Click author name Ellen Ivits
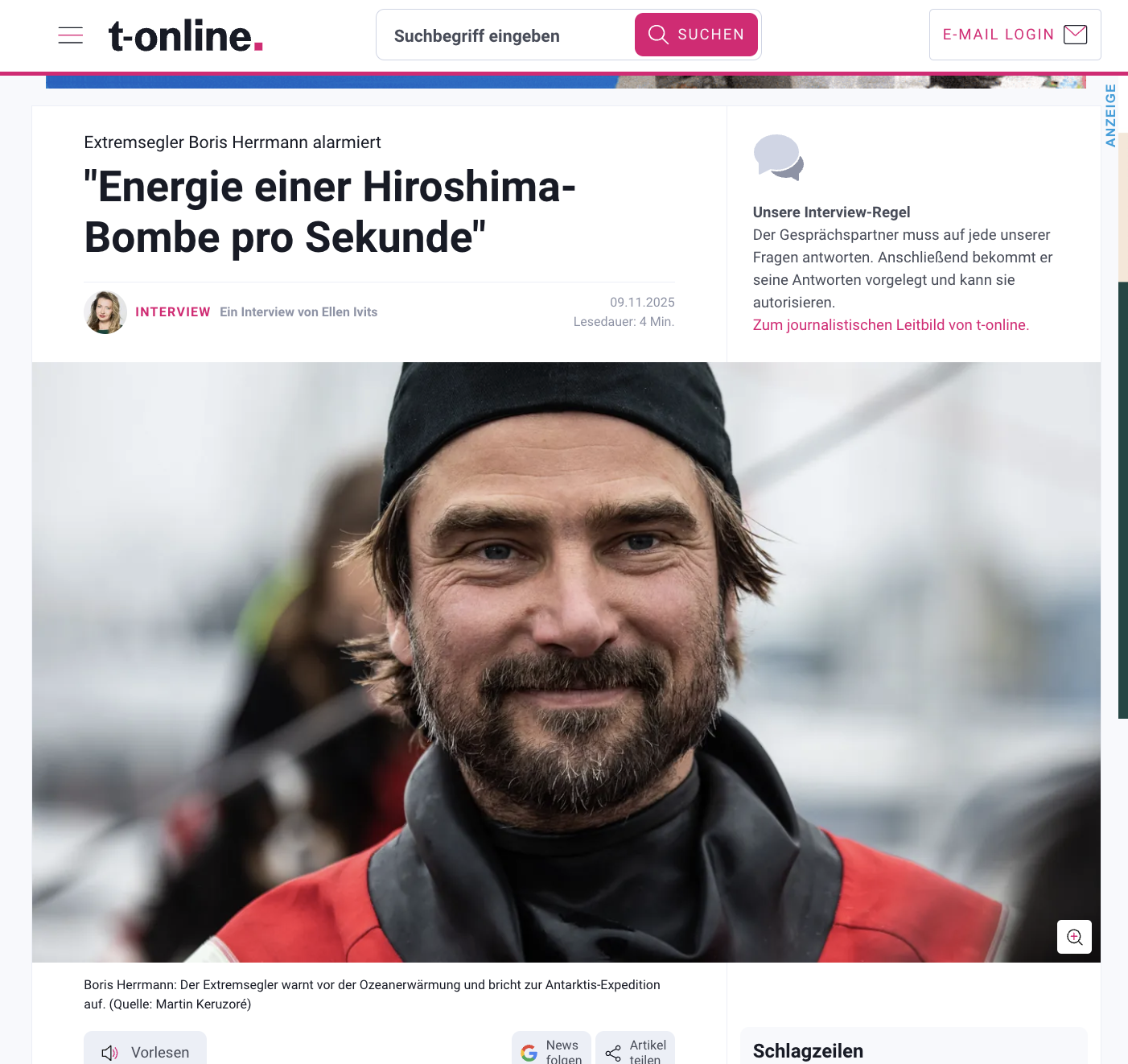Image resolution: width=1128 pixels, height=1064 pixels. [349, 312]
